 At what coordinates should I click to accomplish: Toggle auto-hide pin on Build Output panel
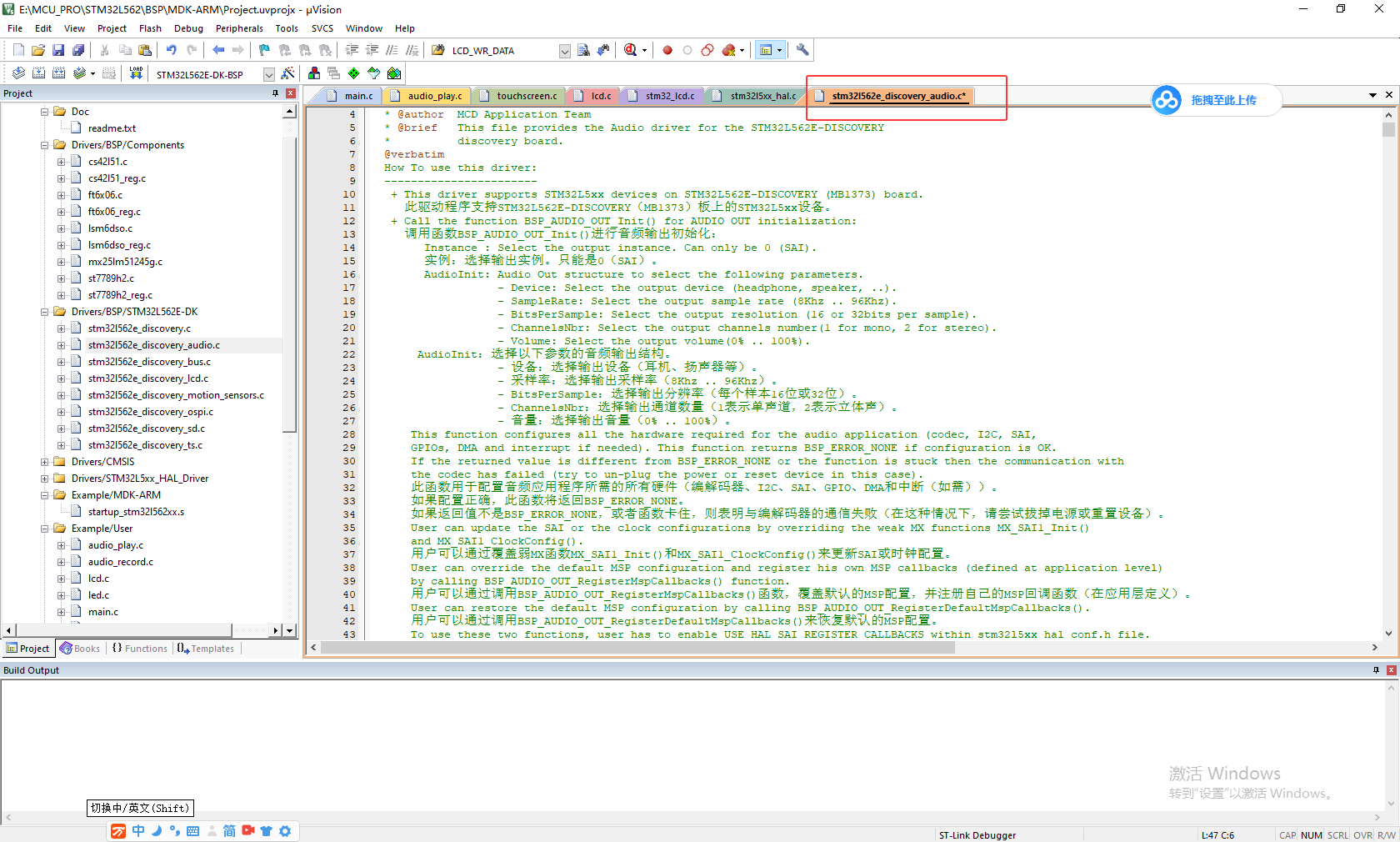tap(1376, 670)
